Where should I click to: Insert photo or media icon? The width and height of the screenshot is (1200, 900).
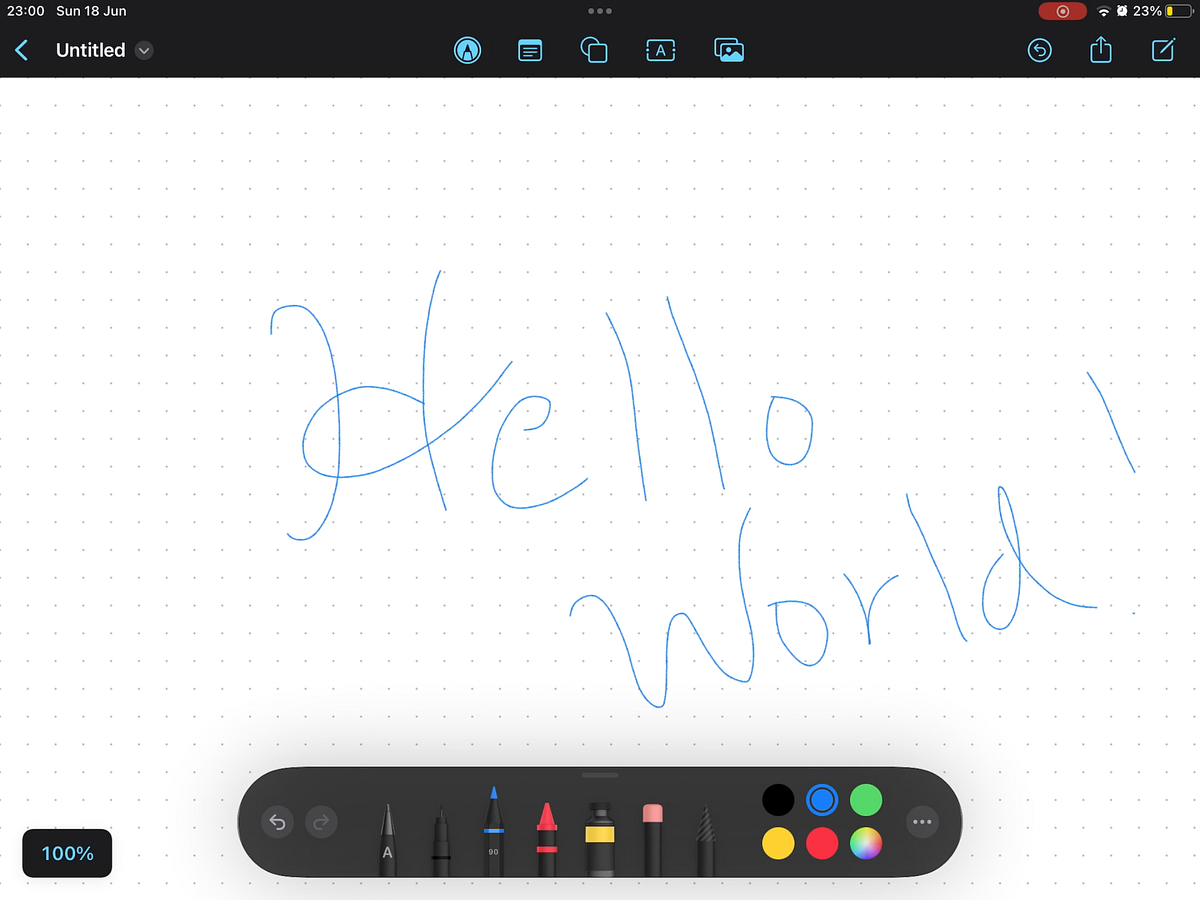[x=729, y=50]
